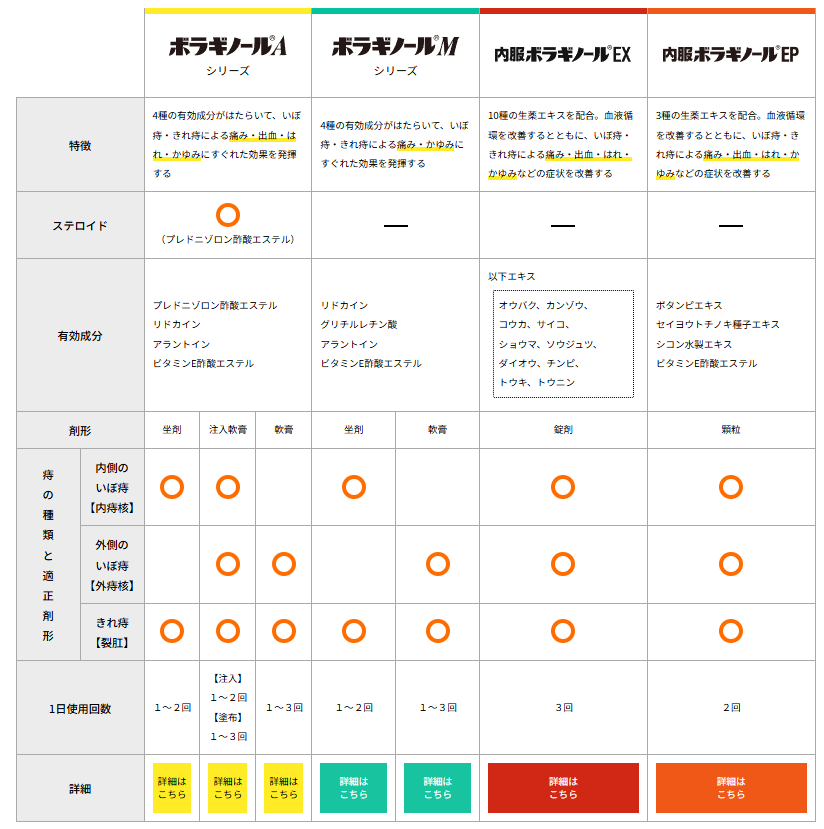Image resolution: width=824 pixels, height=829 pixels.
Task: Click 内痔核 circle in 内服ボラギノールEP column
Action: tap(731, 487)
